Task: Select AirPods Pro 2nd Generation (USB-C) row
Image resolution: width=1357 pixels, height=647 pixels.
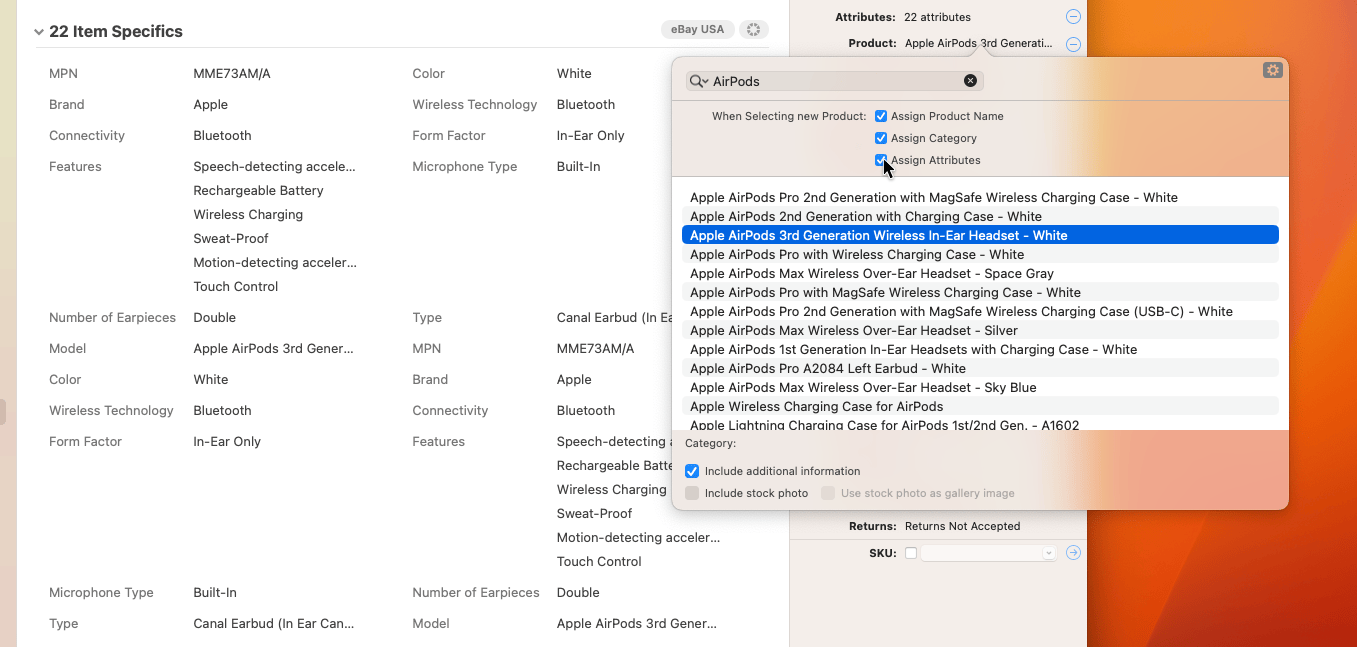Action: [980, 311]
